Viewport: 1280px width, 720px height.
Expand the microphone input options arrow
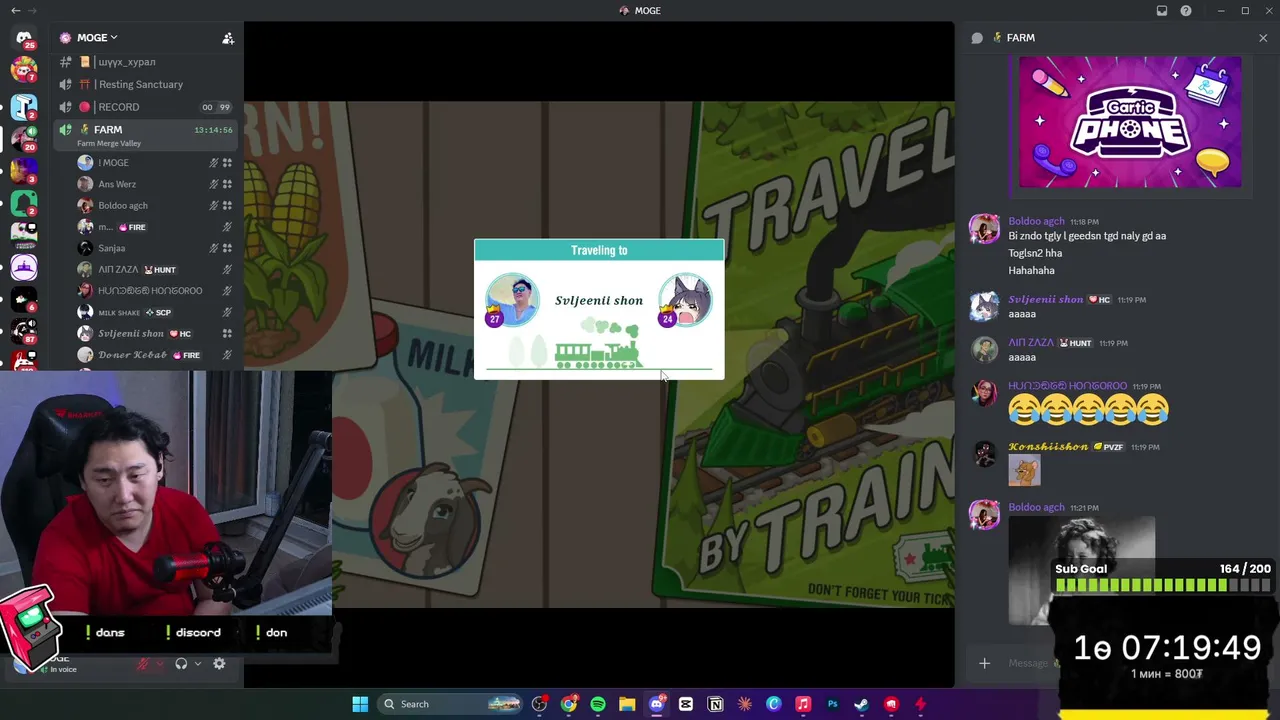[x=159, y=664]
